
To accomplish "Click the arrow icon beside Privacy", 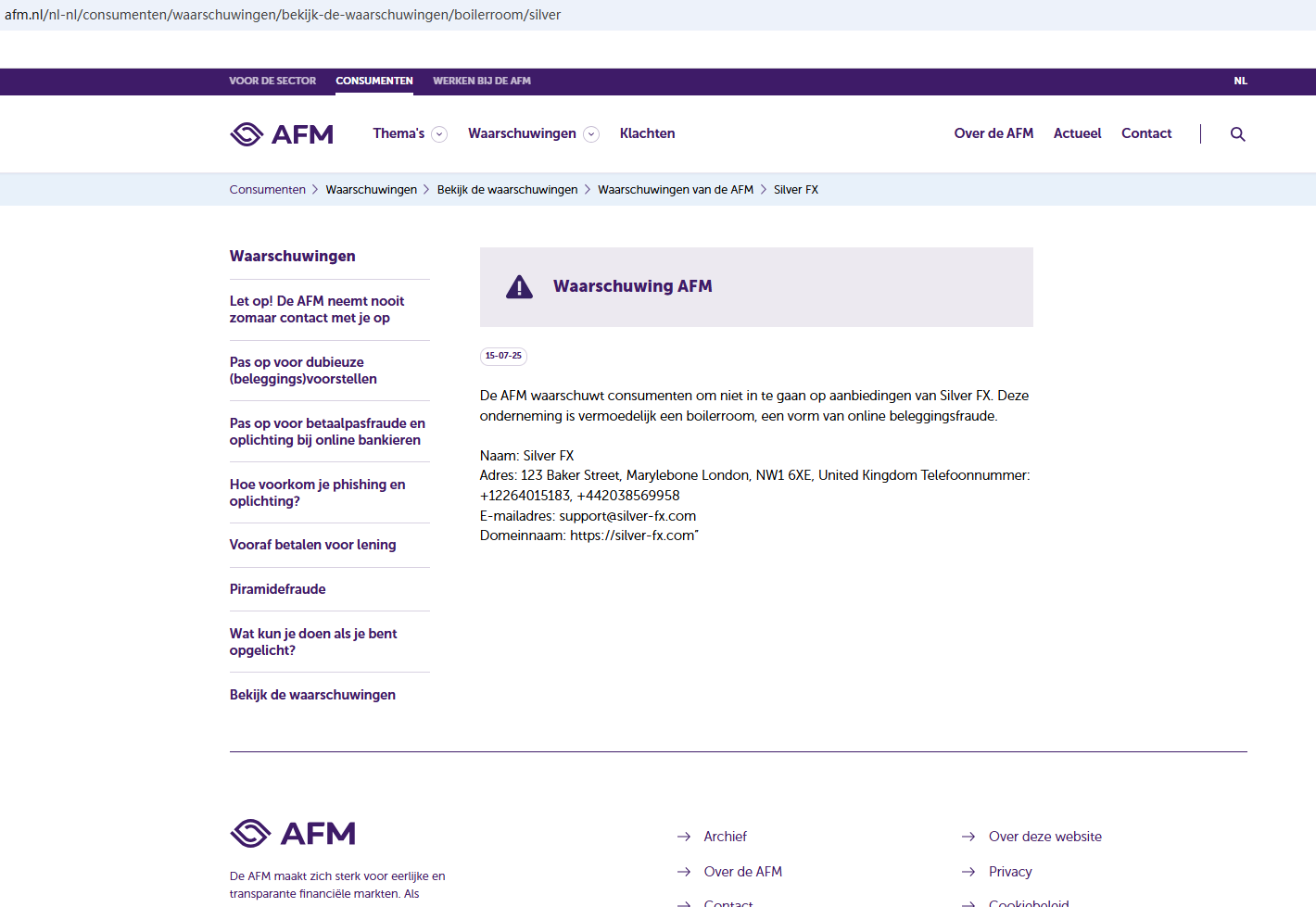I will pyautogui.click(x=968, y=872).
